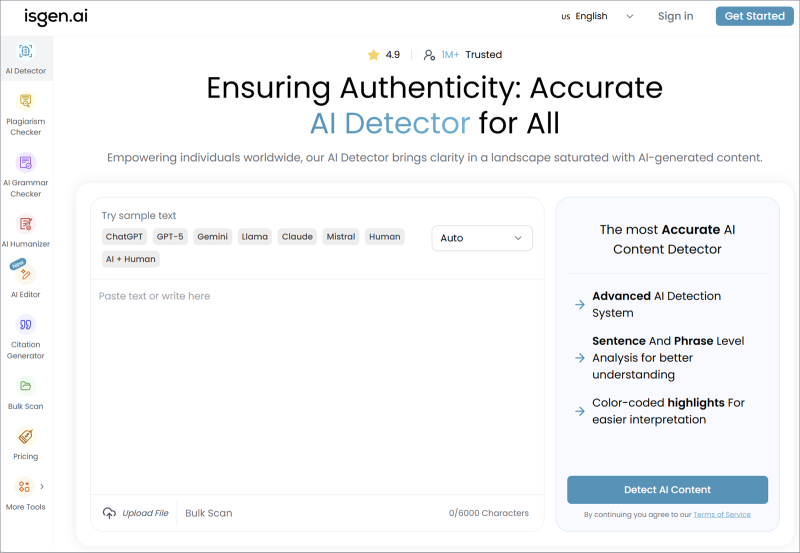Pick the AI + Human sample chip
Screen dimensions: 800x553
(x=131, y=259)
